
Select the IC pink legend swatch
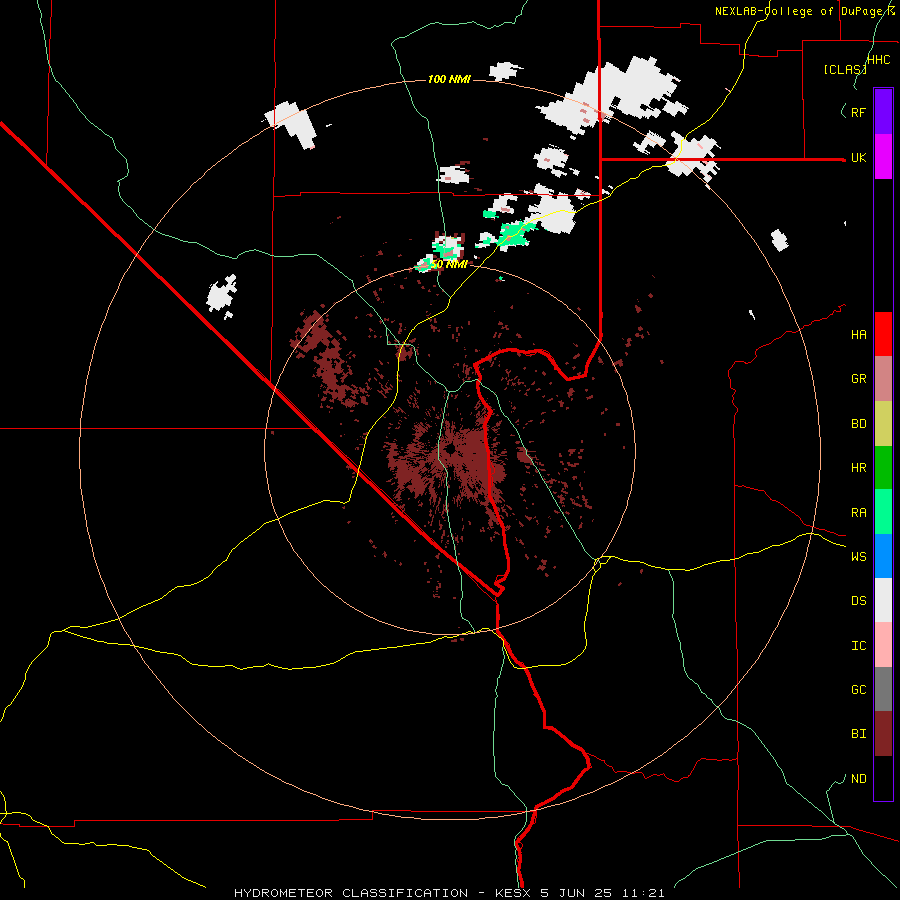click(x=883, y=645)
